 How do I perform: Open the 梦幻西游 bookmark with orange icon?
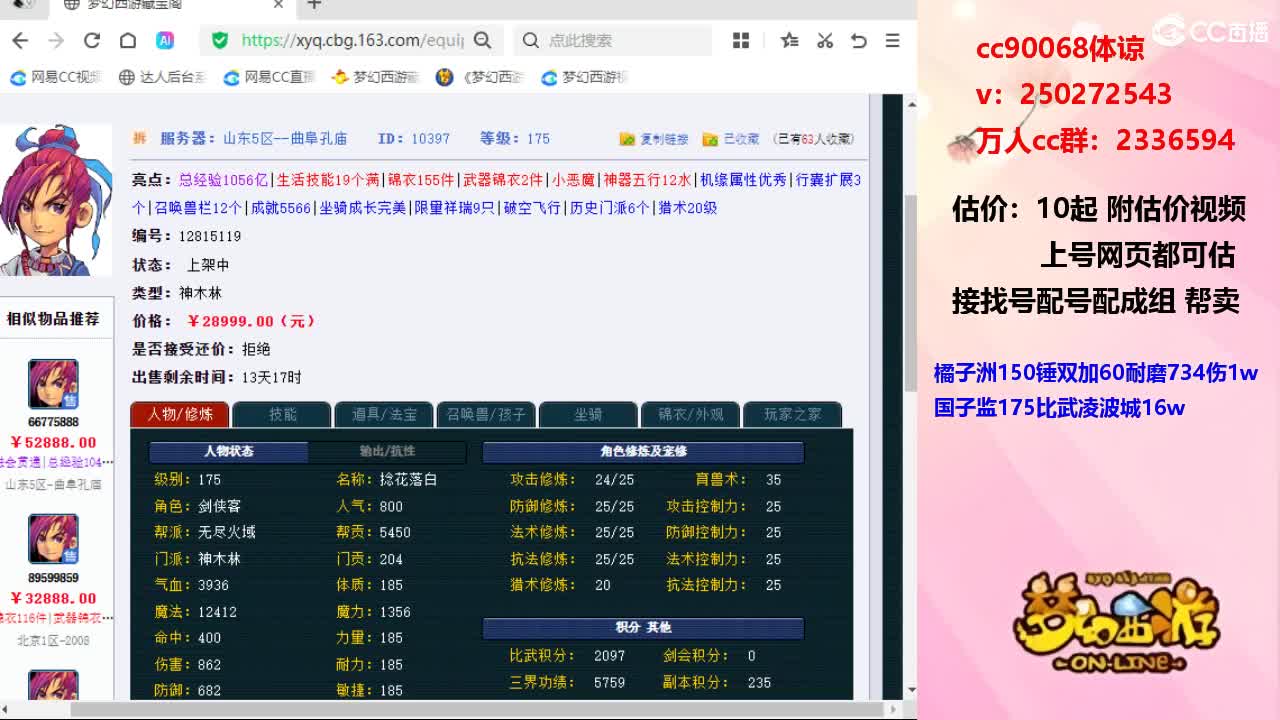click(376, 77)
